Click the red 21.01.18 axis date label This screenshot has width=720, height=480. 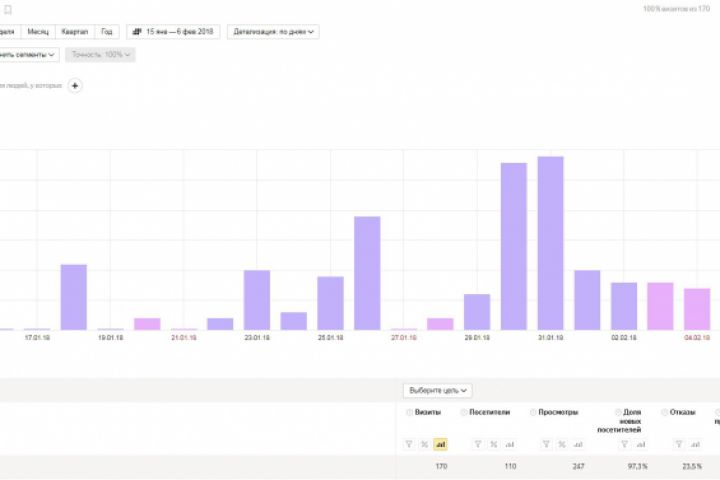tap(184, 338)
